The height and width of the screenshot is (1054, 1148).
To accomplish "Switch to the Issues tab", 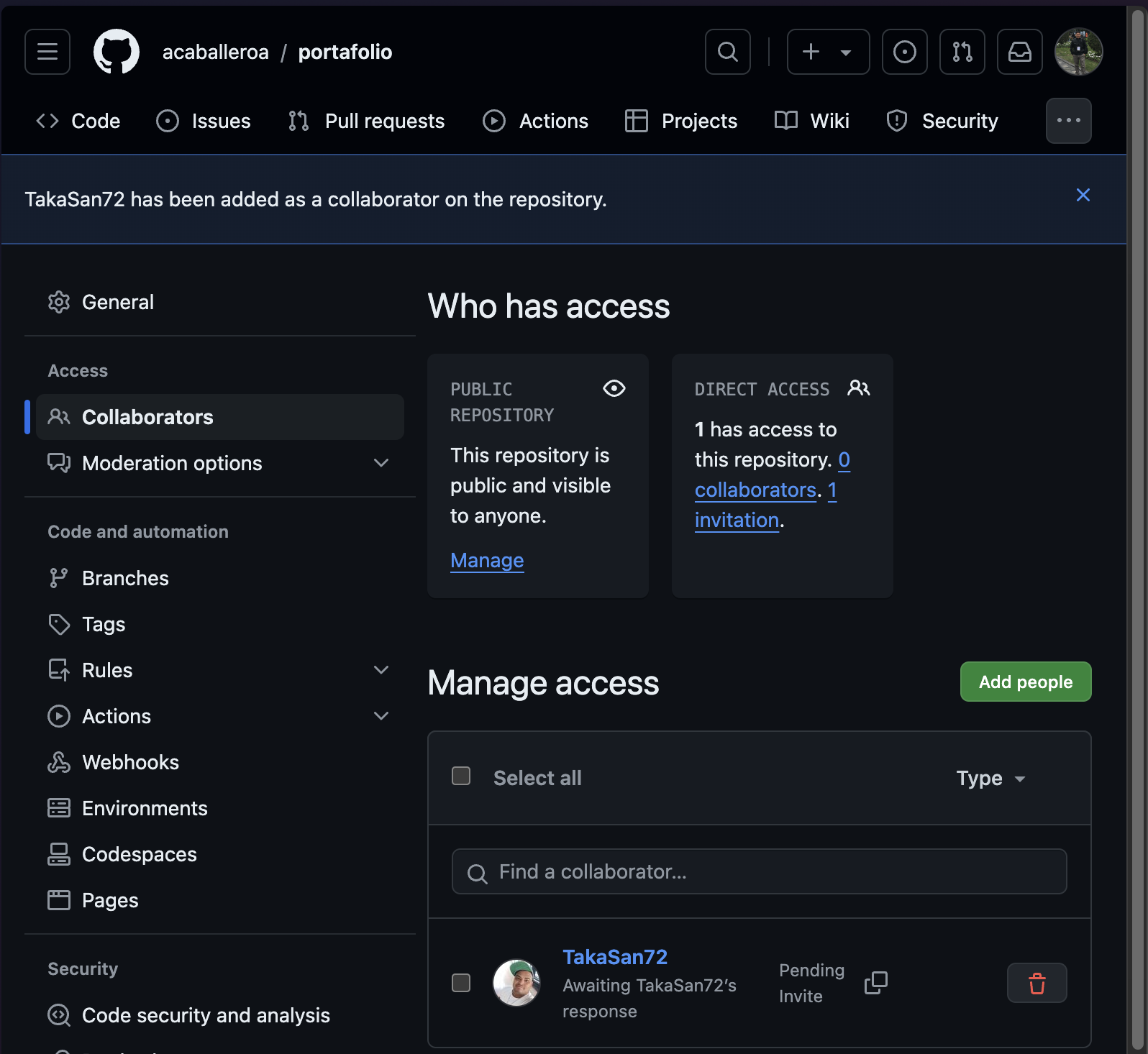I will pyautogui.click(x=204, y=121).
